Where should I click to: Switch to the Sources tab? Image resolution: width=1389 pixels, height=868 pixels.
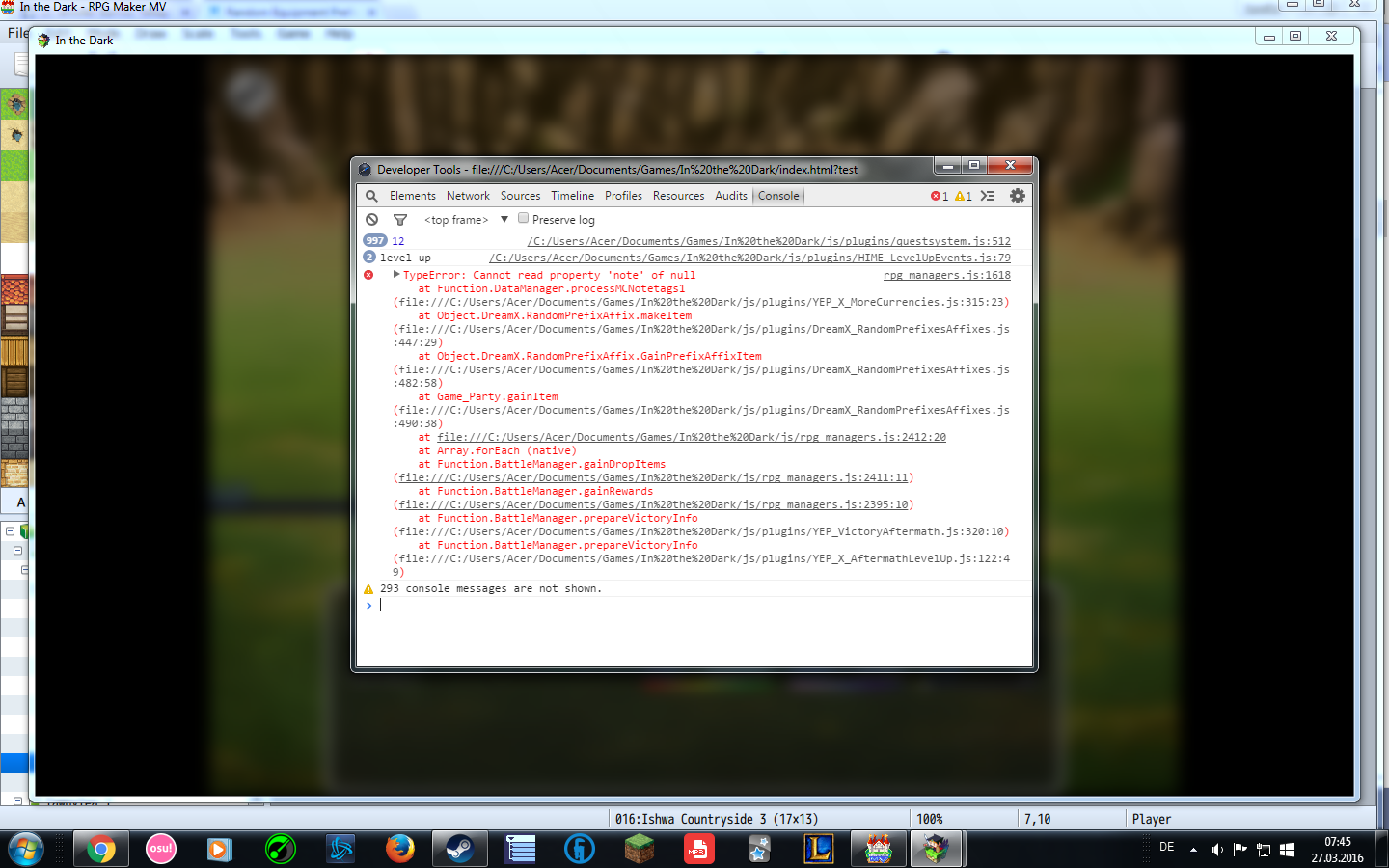pyautogui.click(x=520, y=196)
